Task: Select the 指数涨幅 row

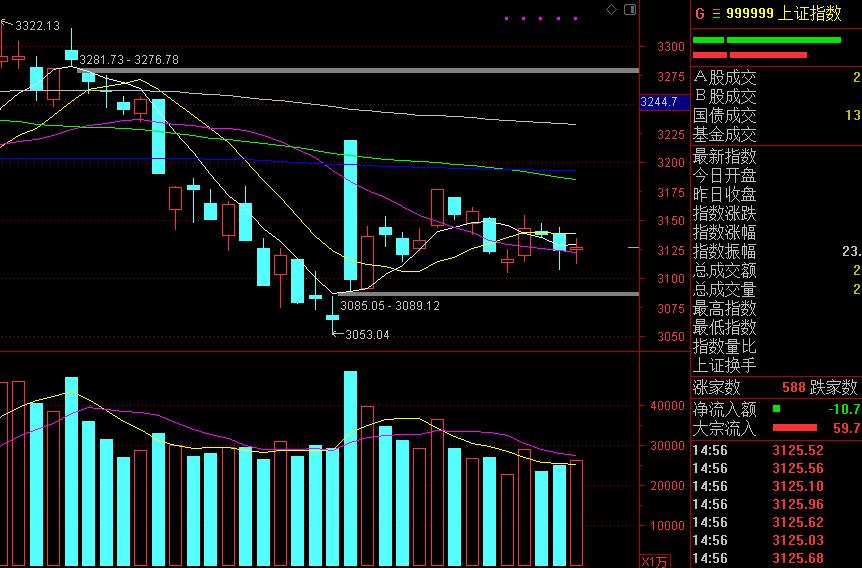Action: (x=776, y=233)
